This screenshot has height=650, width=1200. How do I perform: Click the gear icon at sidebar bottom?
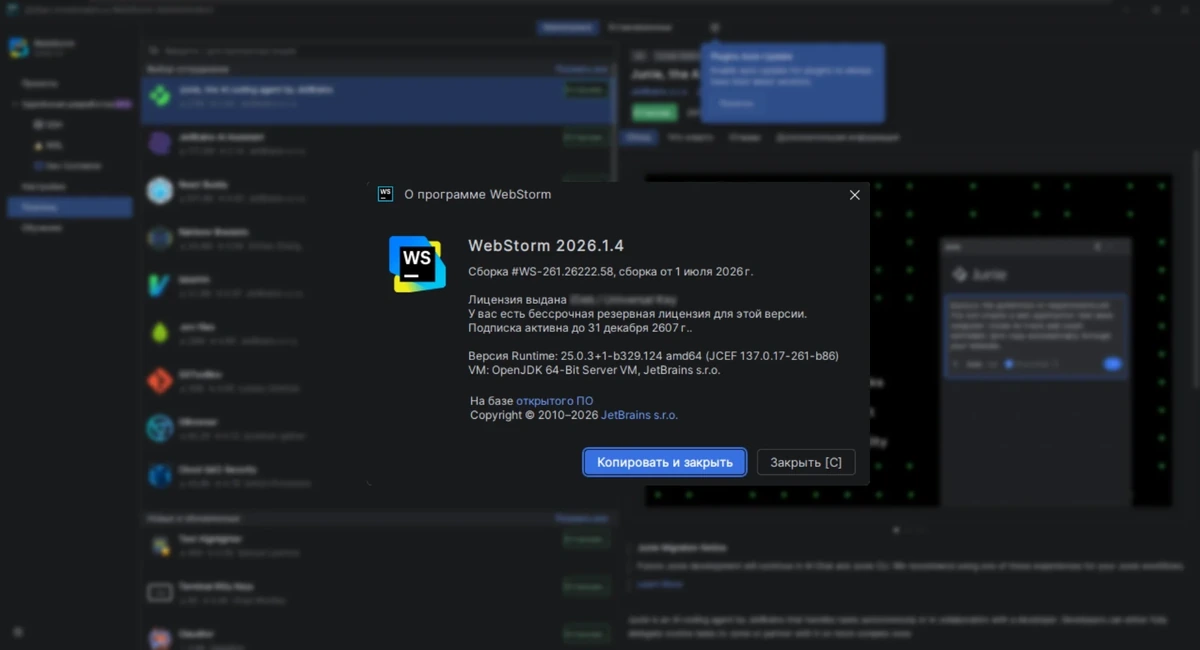coord(17,632)
